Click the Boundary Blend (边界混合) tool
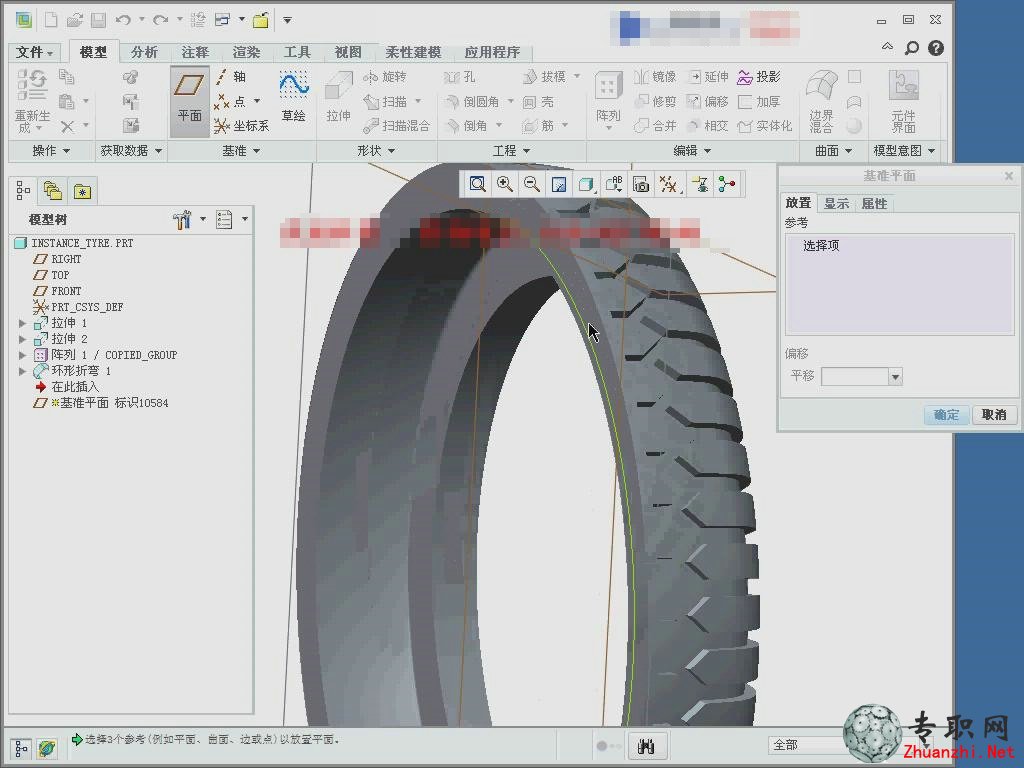The height and width of the screenshot is (768, 1024). tap(822, 101)
